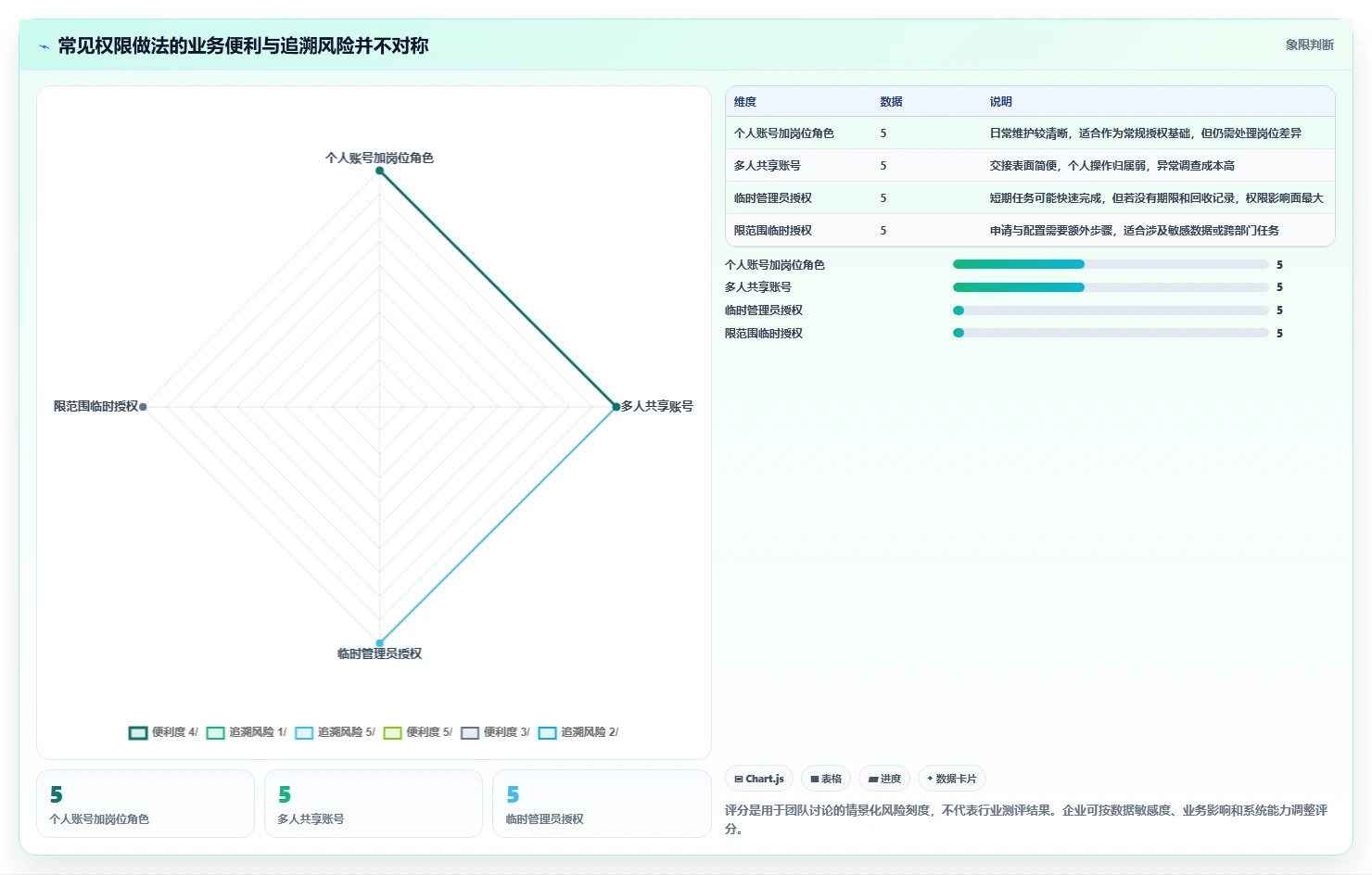Click the Chart.js chip
The image size is (1372, 875).
click(x=759, y=779)
